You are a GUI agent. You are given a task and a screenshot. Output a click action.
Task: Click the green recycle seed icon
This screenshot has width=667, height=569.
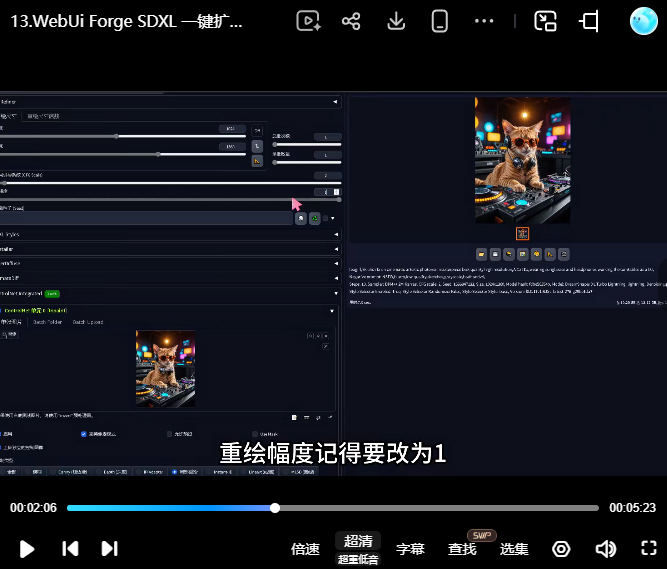(x=315, y=219)
